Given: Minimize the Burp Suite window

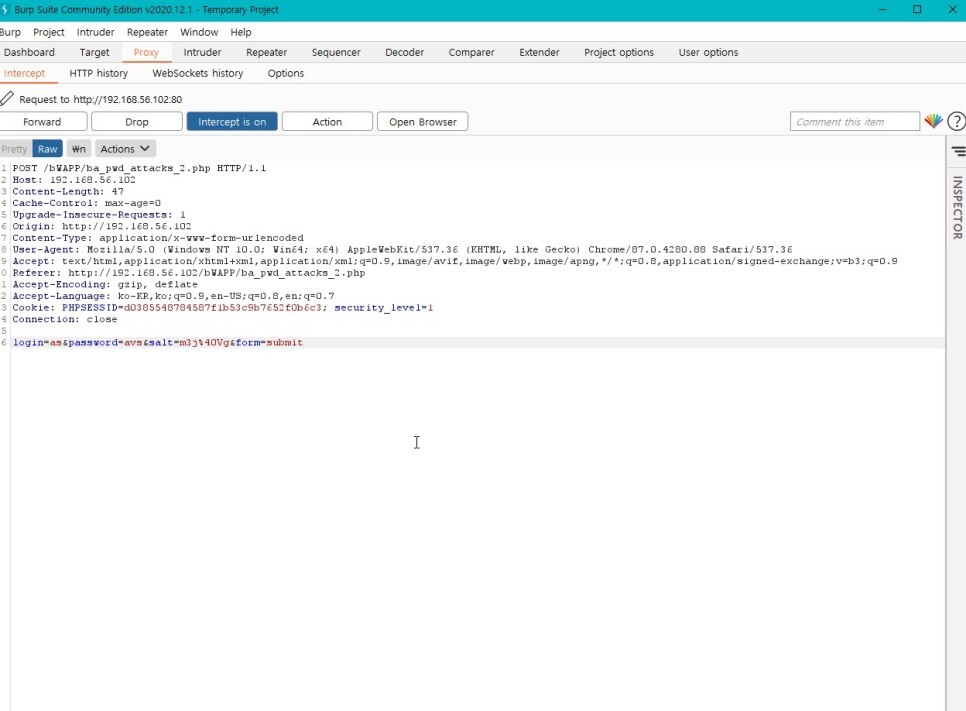Looking at the screenshot, I should click(x=883, y=9).
